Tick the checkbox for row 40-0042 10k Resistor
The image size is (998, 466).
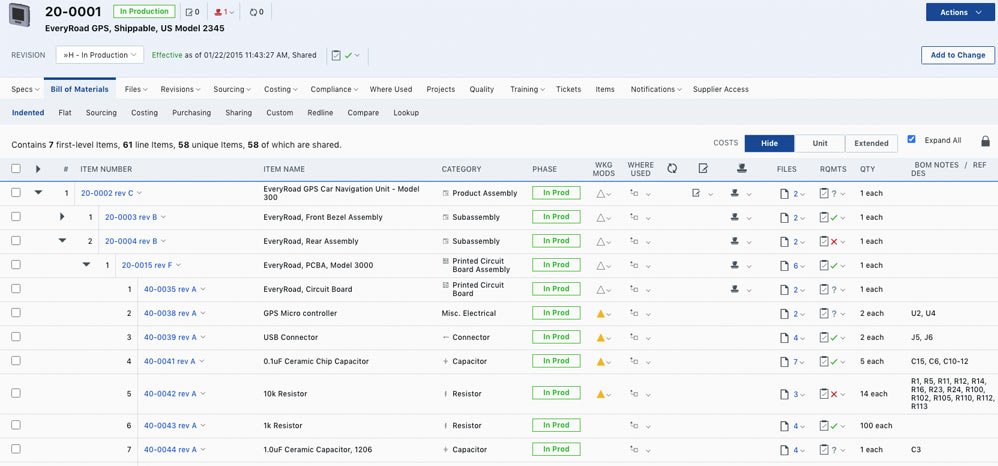(16, 393)
